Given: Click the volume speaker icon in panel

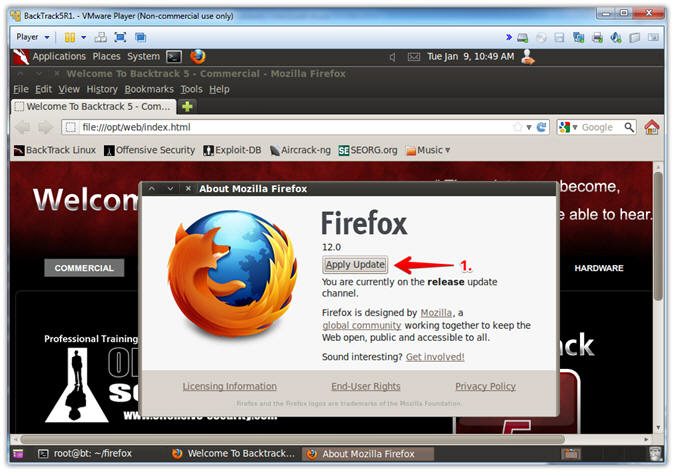Looking at the screenshot, I should coord(392,57).
